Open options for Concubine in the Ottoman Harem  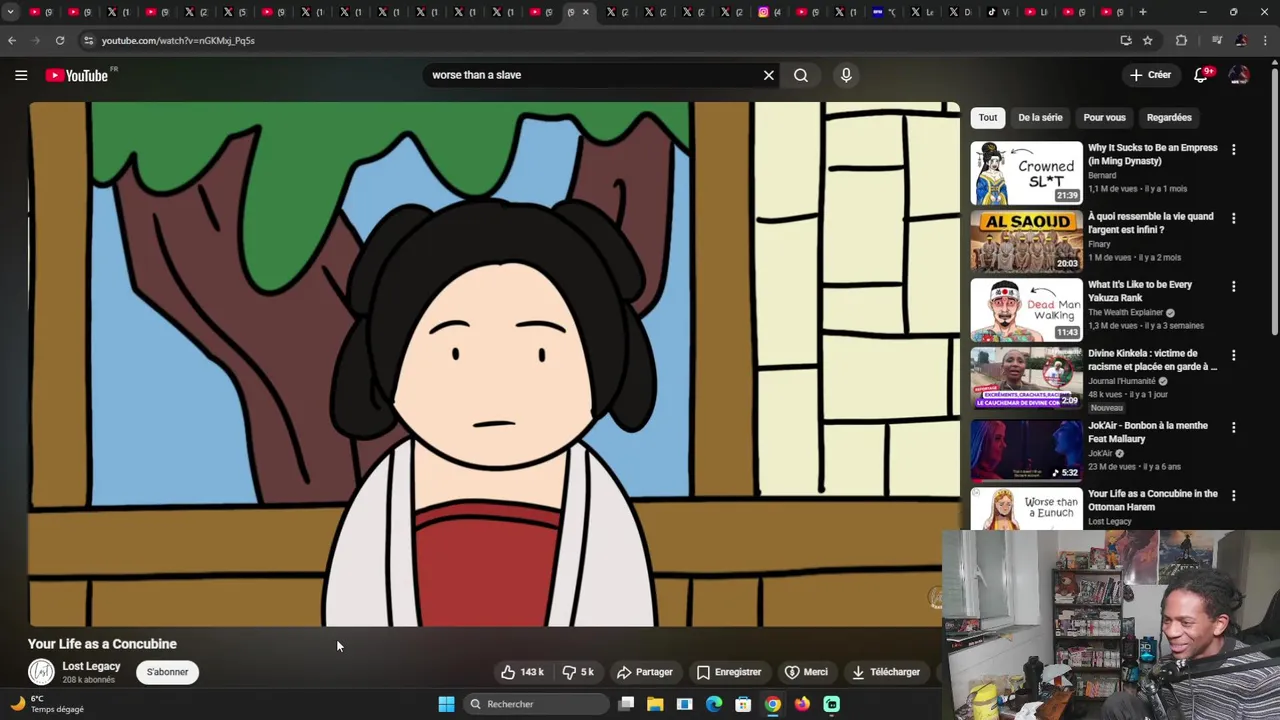(x=1233, y=496)
